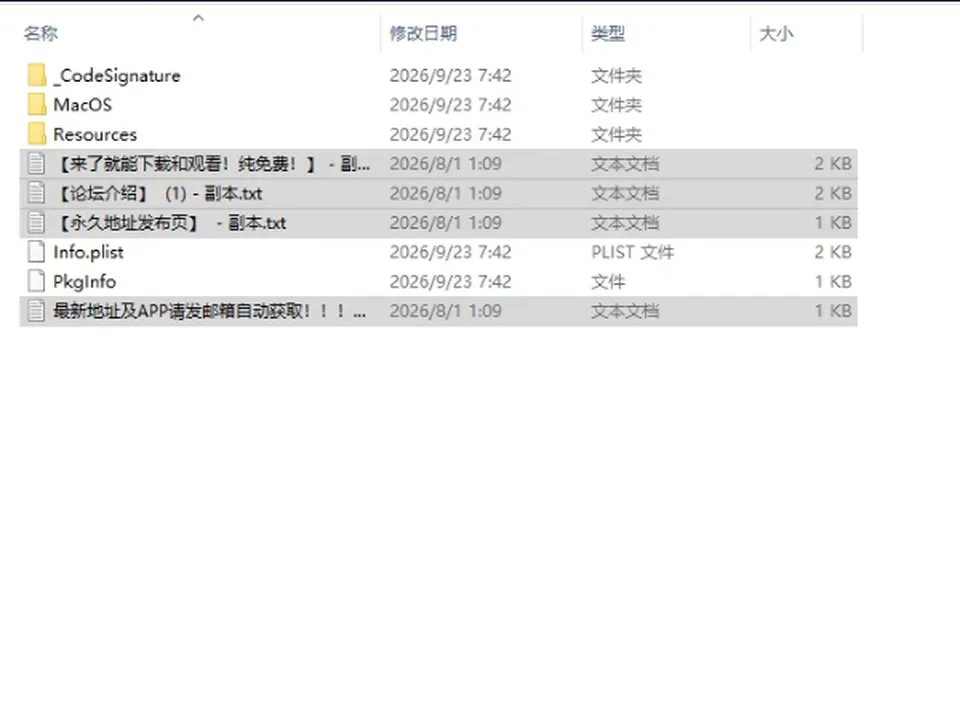
Task: Click the PkgInfo file icon
Action: (37, 281)
